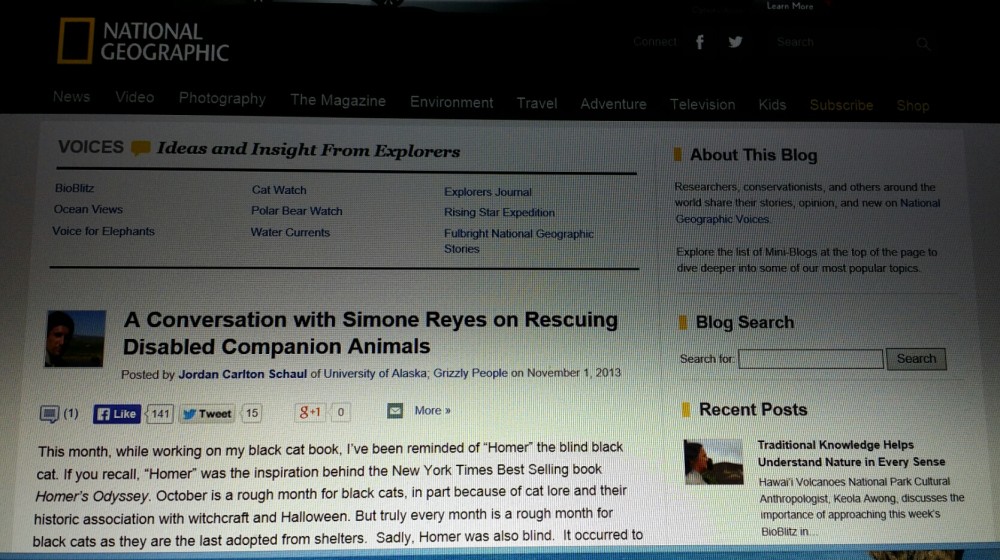Open the Water Currents blog link
The width and height of the screenshot is (1000, 560).
pos(290,233)
